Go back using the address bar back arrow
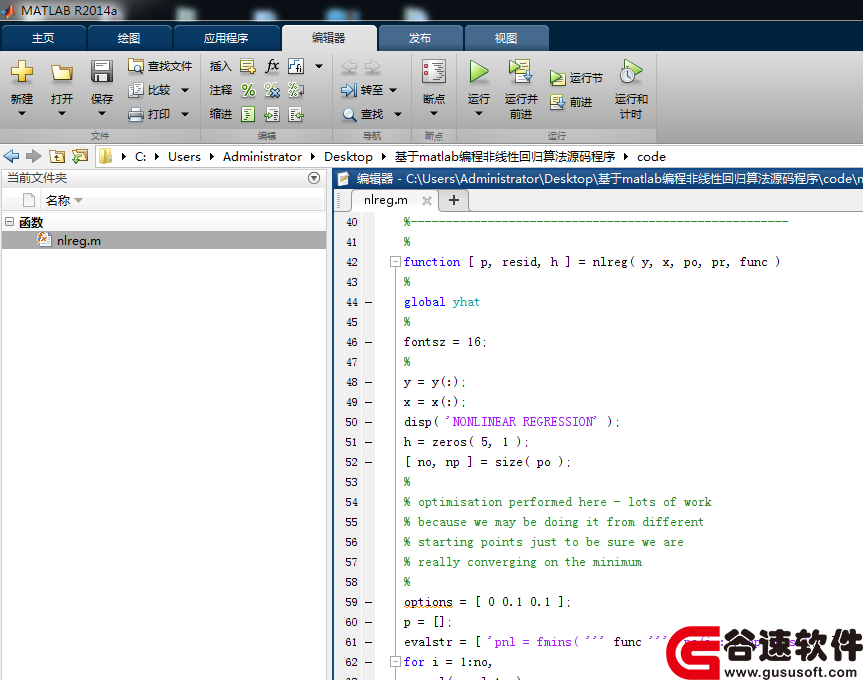Image resolution: width=863 pixels, height=680 pixels. [x=11, y=157]
